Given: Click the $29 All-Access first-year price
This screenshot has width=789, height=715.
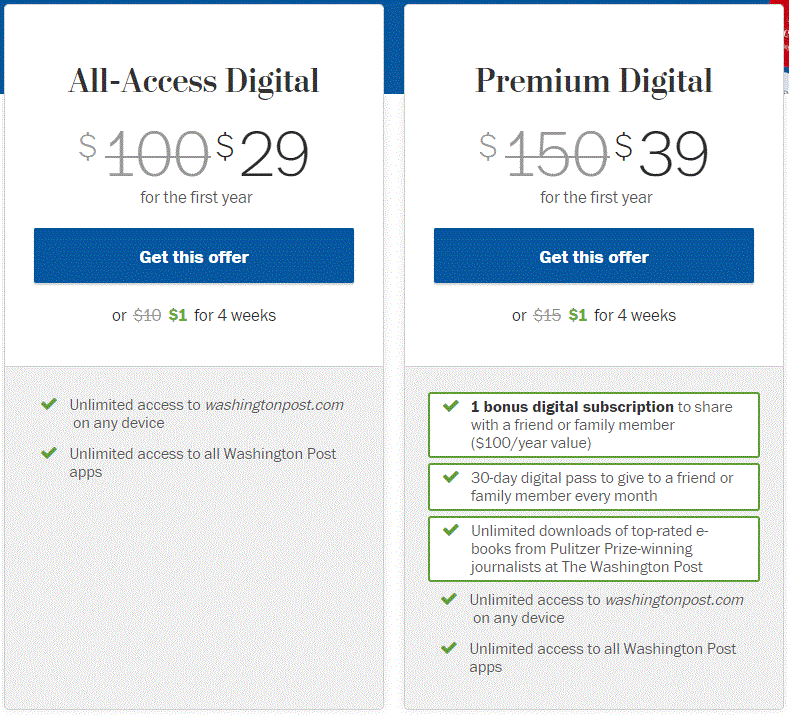Looking at the screenshot, I should pos(262,153).
